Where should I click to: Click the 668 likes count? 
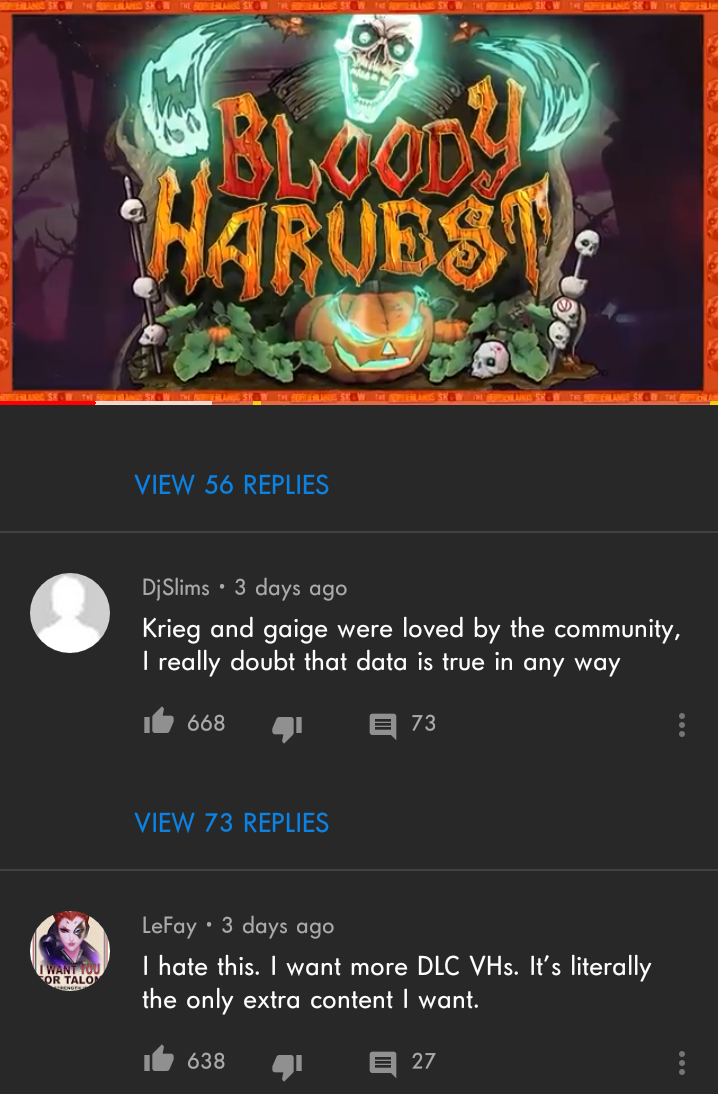point(206,723)
